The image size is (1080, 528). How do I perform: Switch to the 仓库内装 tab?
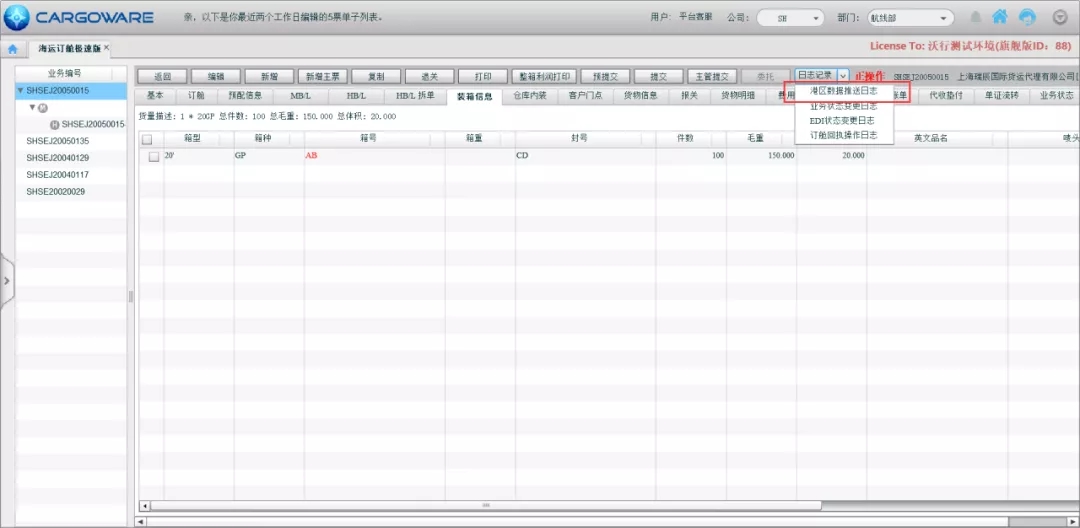(530, 96)
